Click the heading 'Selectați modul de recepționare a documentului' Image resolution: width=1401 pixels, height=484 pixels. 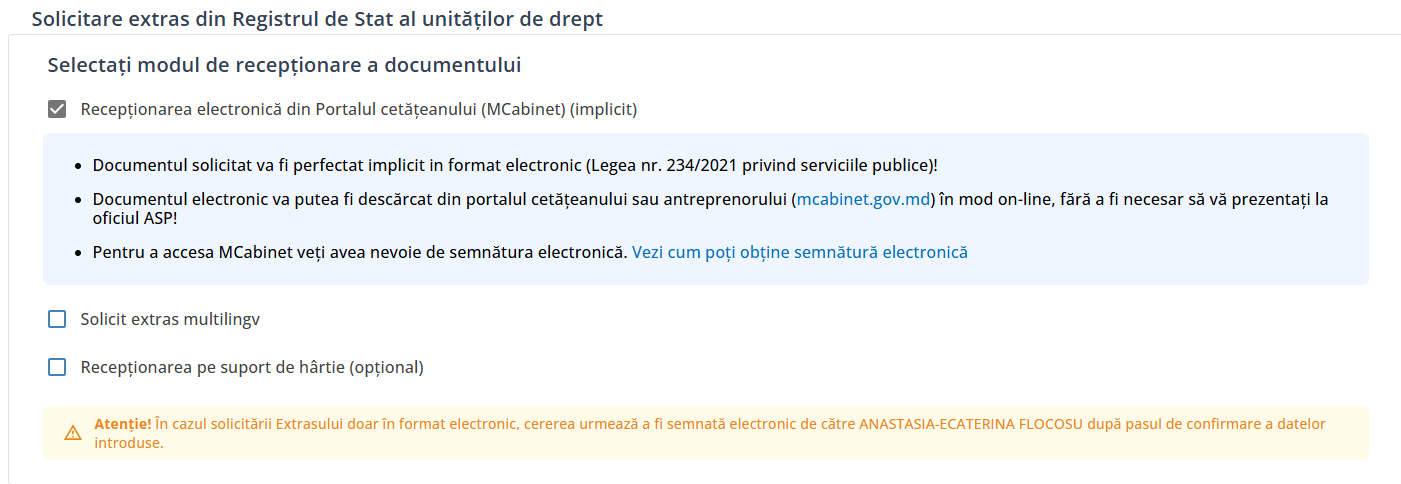point(284,65)
